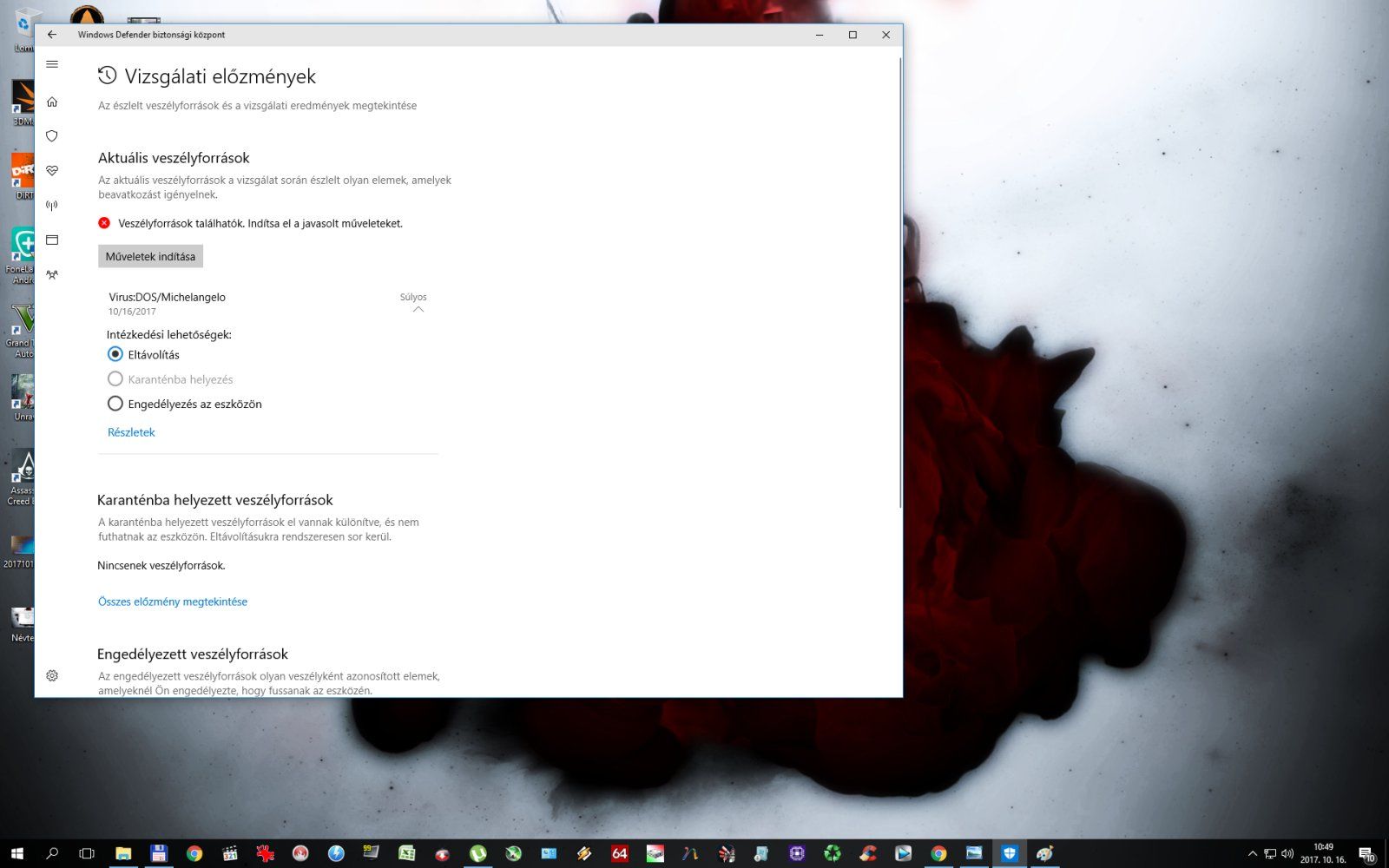Open the Action Center notifications icon

pos(1366,854)
